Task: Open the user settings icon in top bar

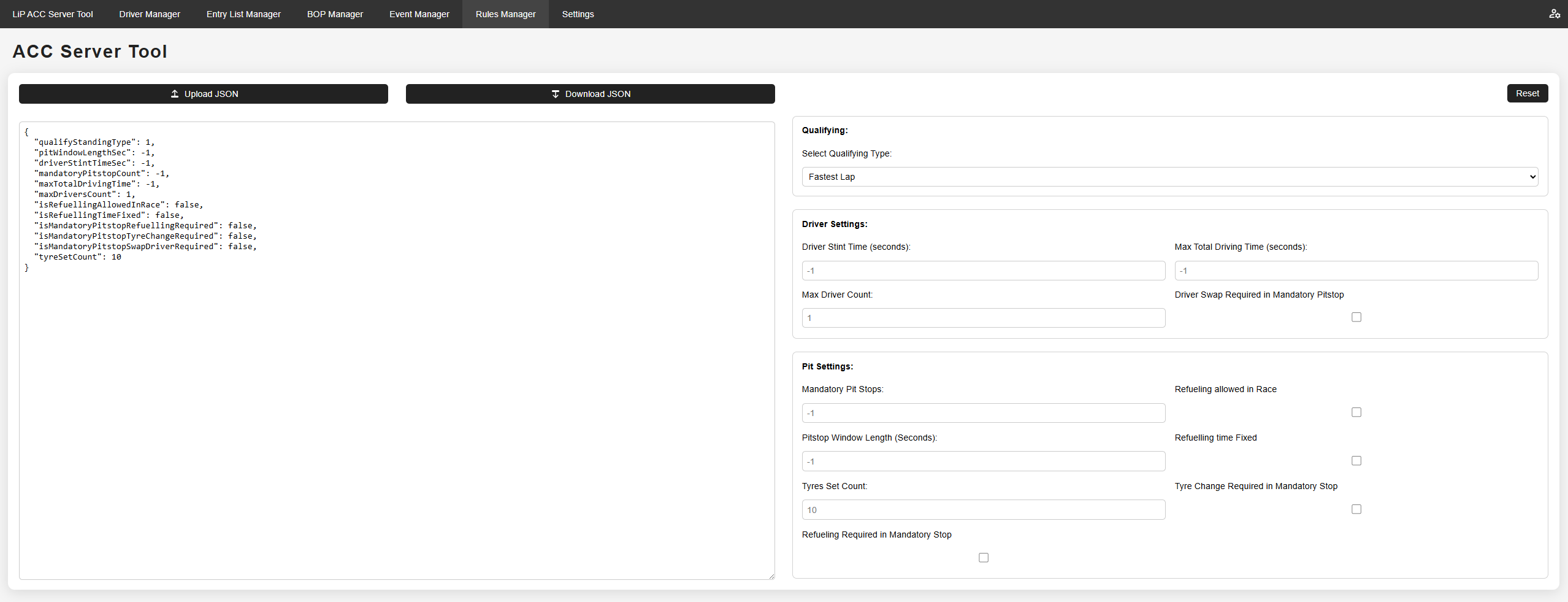Action: pyautogui.click(x=1555, y=14)
